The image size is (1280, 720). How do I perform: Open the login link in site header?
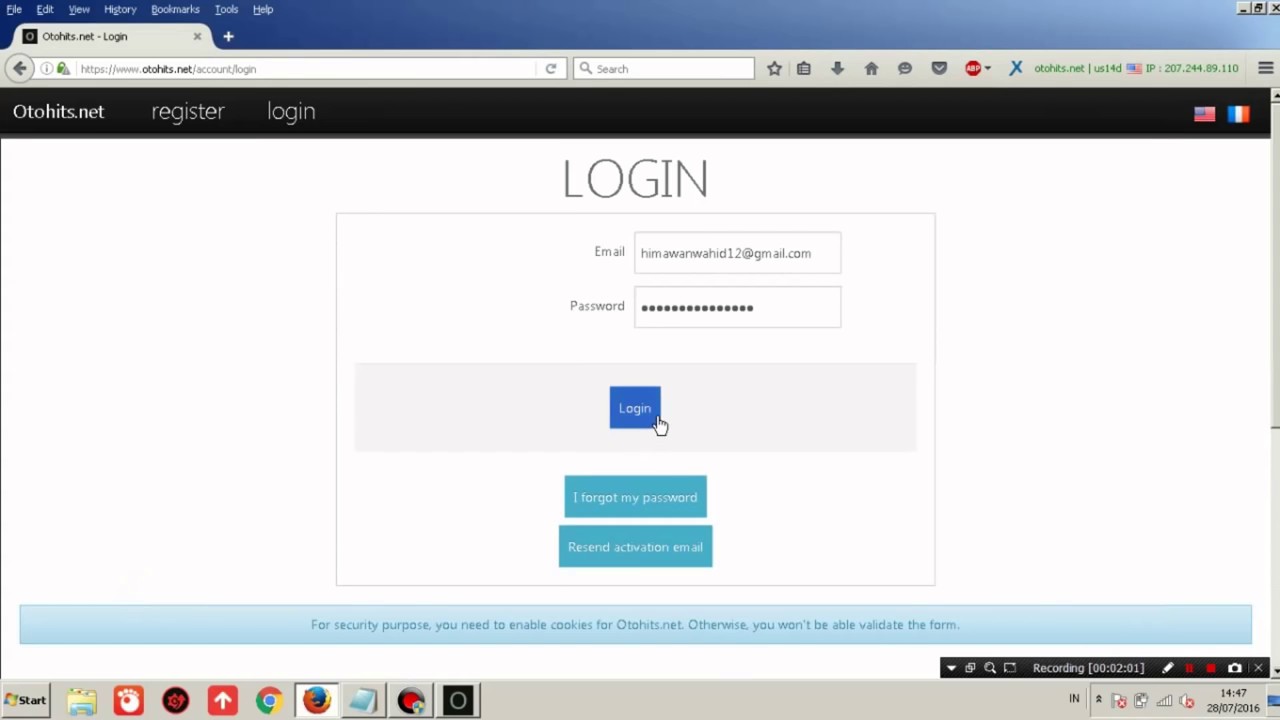coord(291,111)
